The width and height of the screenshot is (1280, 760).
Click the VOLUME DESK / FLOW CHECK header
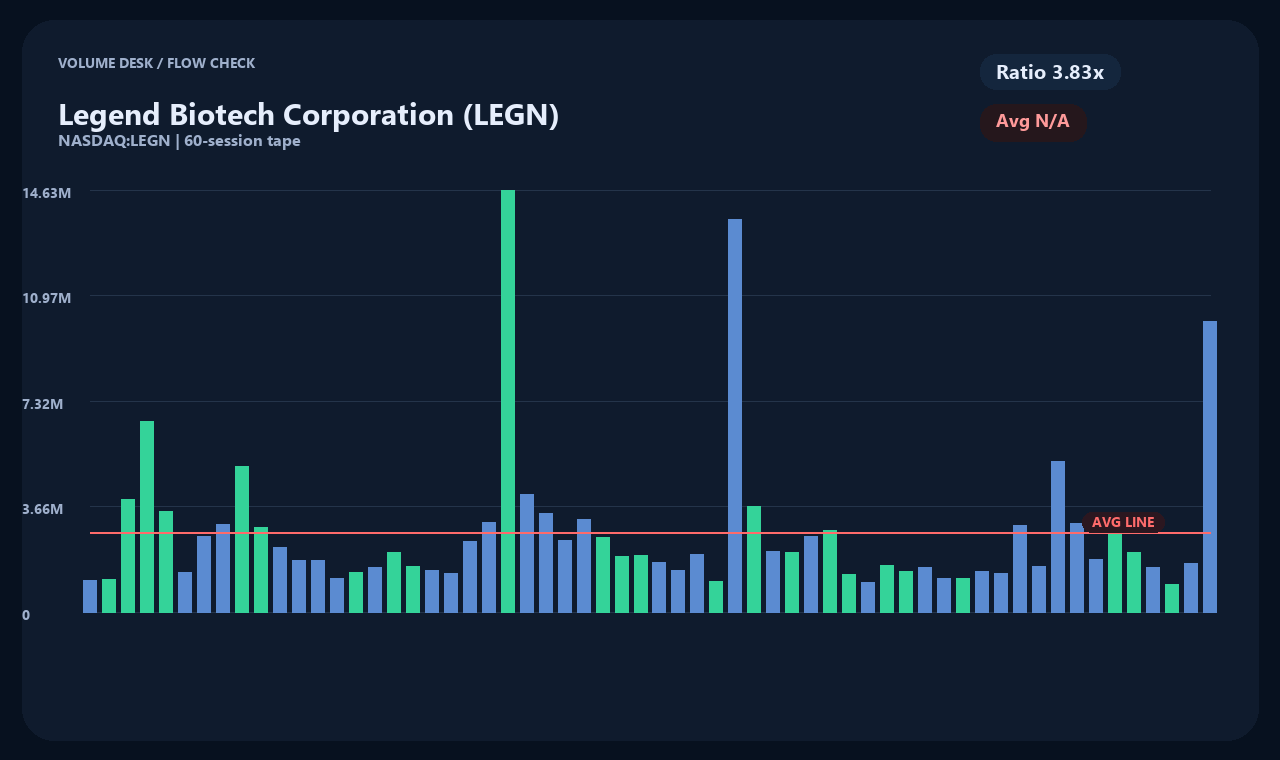coord(156,63)
